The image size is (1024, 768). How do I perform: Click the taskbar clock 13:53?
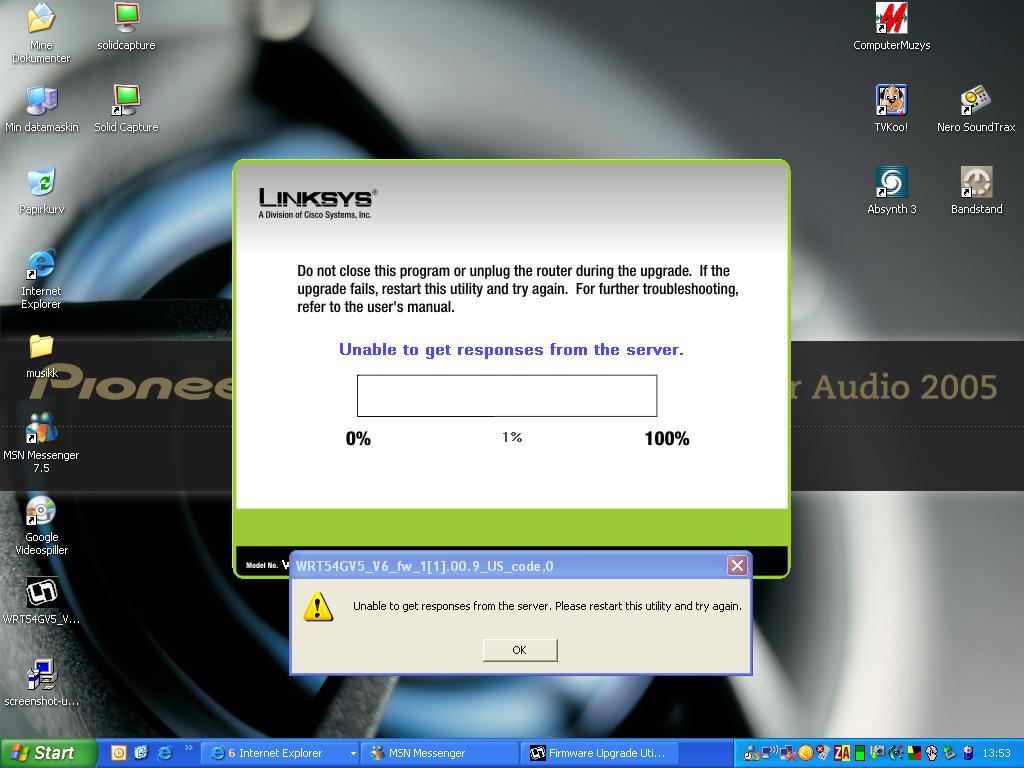997,753
